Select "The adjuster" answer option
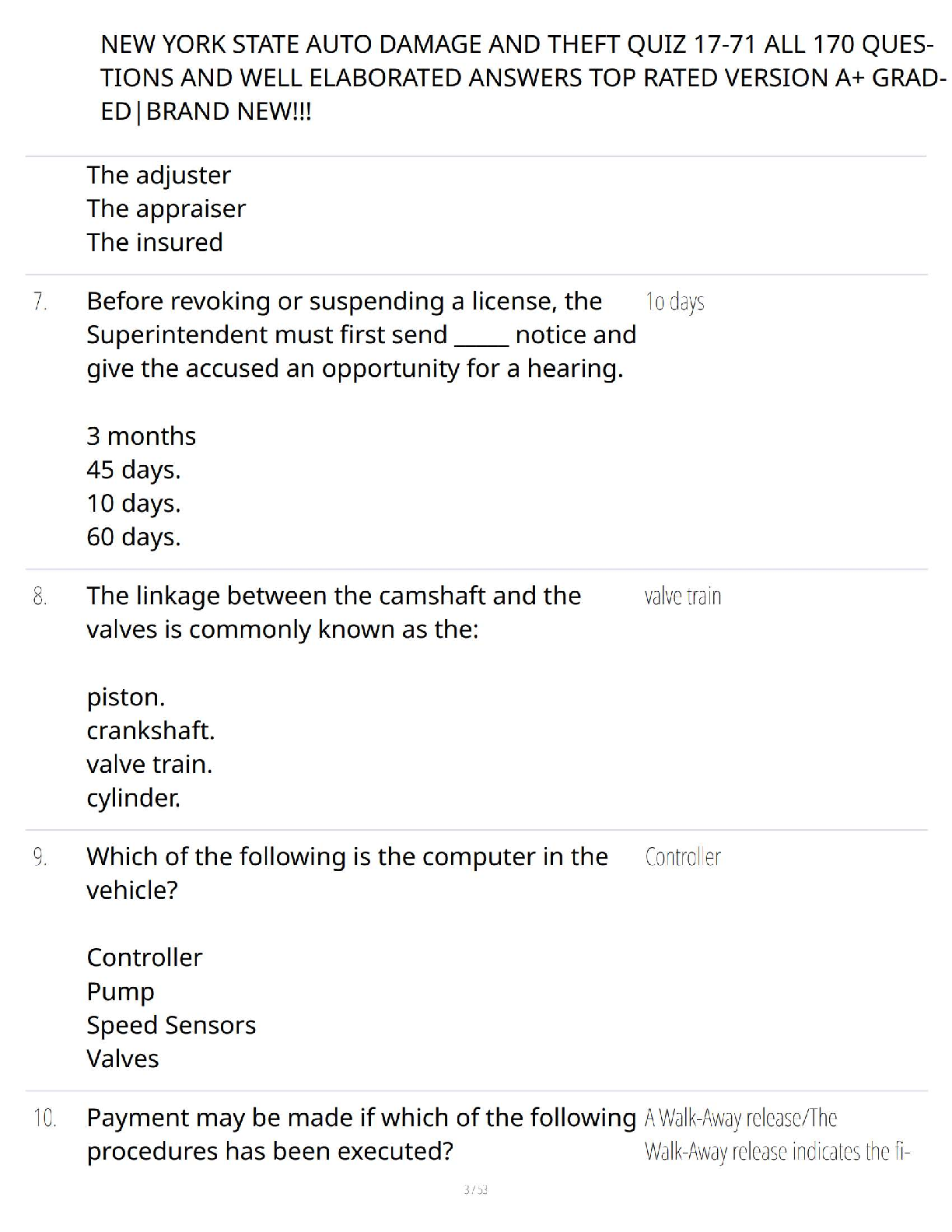This screenshot has width=952, height=1232. pyautogui.click(x=159, y=175)
